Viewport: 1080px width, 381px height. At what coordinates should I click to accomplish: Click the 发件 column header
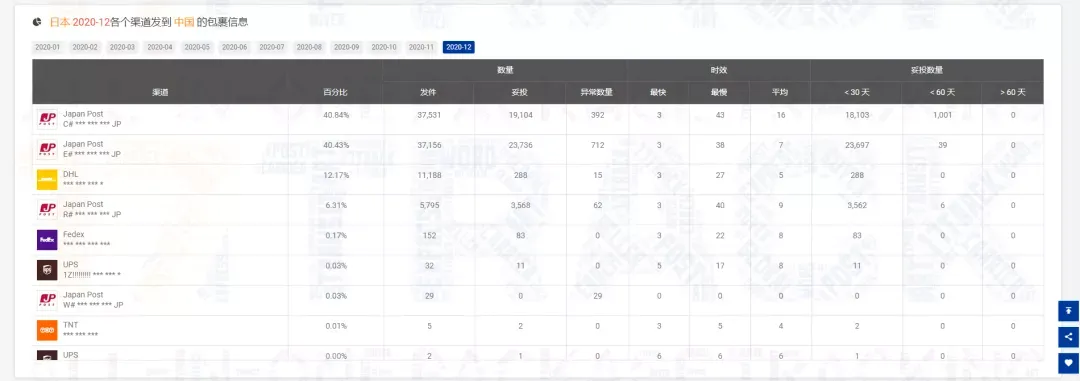pyautogui.click(x=428, y=92)
